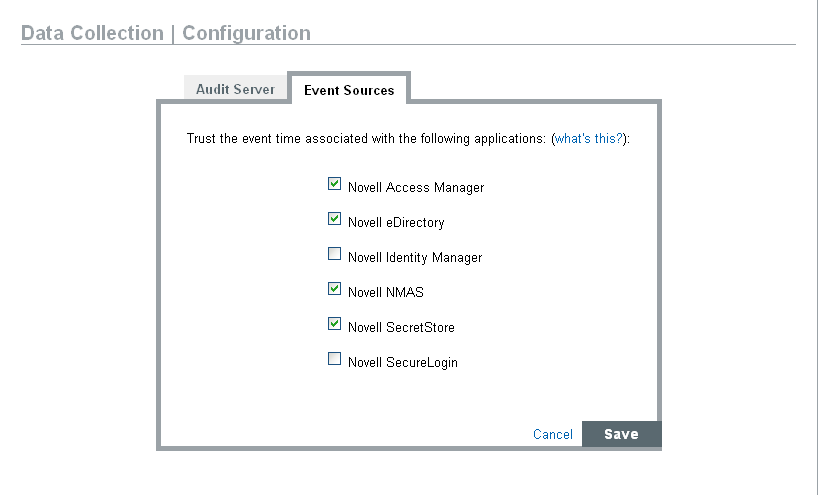
Task: Click the Novell SecureLogin label text
Action: pyautogui.click(x=403, y=362)
